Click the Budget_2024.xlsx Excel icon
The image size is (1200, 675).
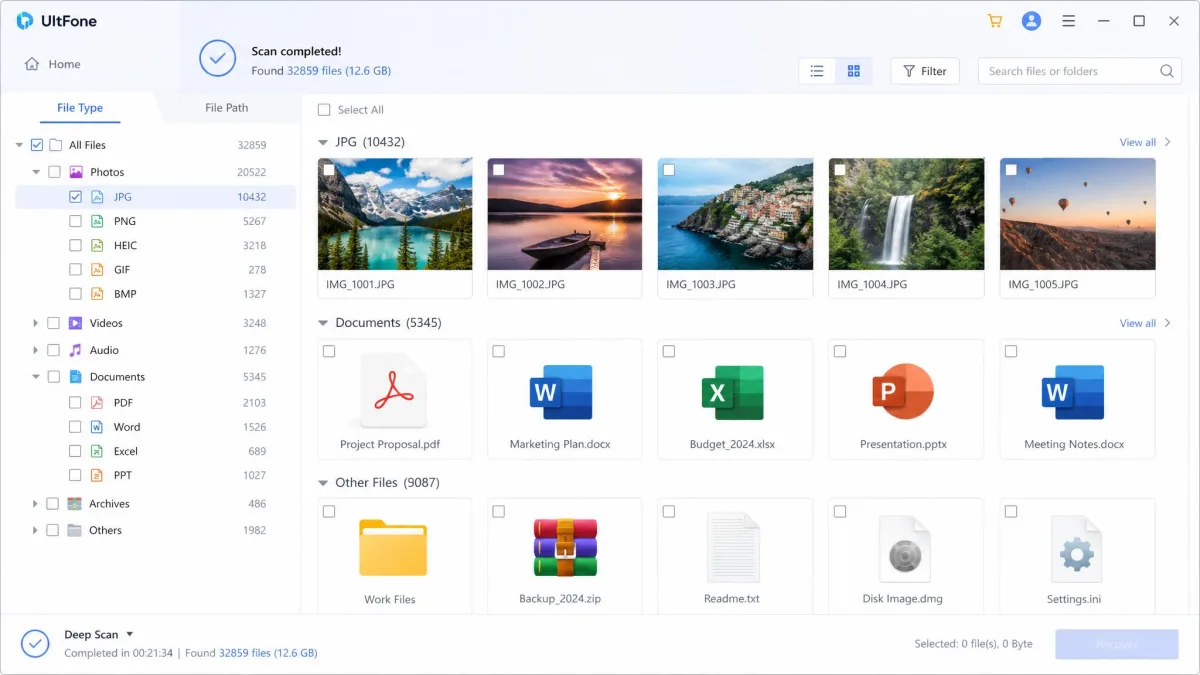pos(732,391)
